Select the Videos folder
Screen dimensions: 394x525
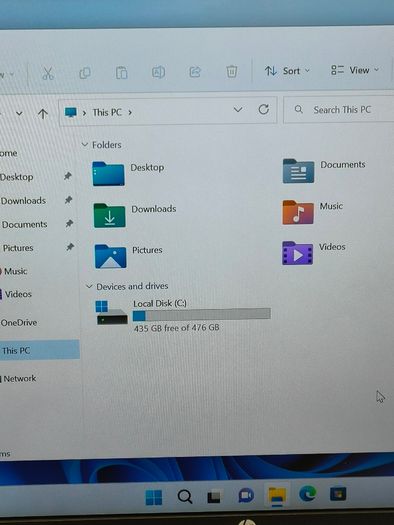314,253
